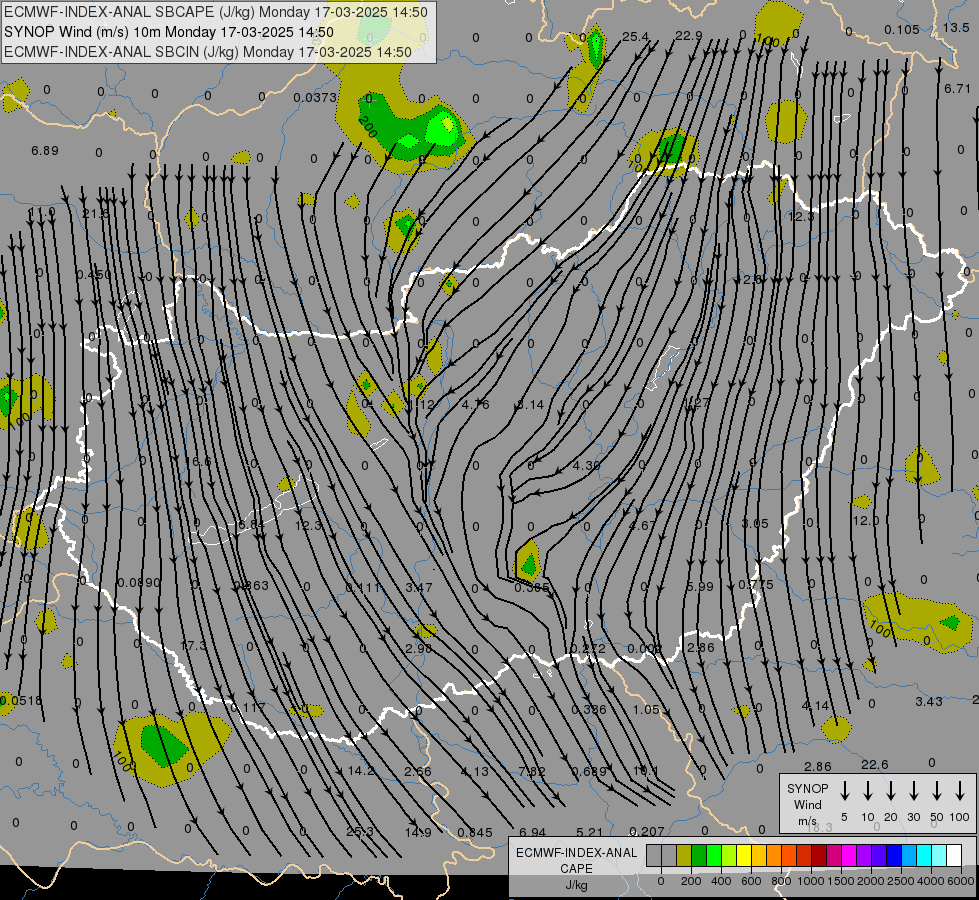
Task: Click the '25.4' value near the top of the map
Action: [x=635, y=37]
